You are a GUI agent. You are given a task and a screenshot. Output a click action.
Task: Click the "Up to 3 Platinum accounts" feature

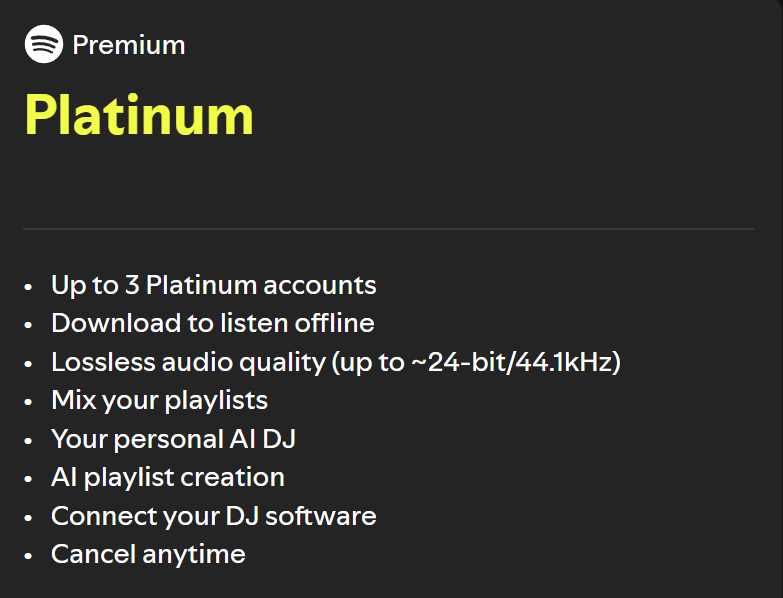[x=214, y=285]
